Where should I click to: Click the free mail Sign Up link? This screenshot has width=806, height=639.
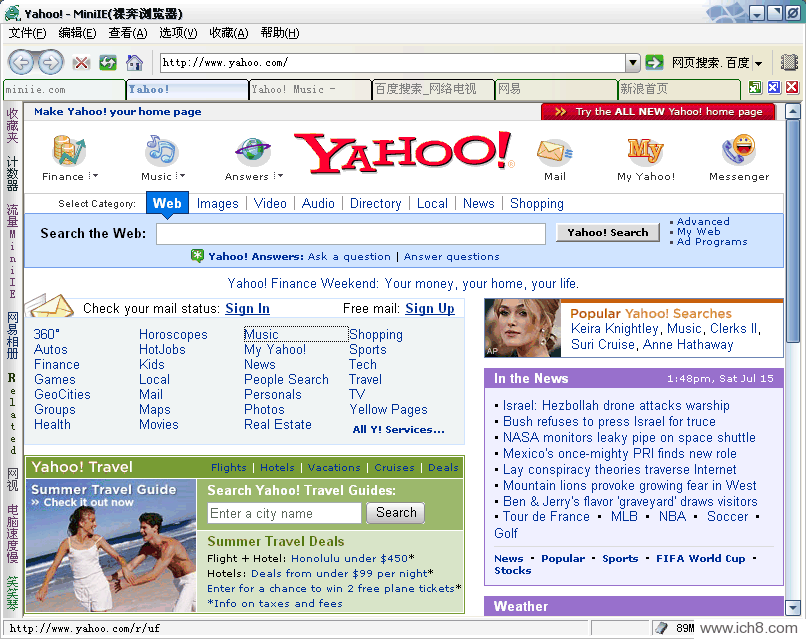430,308
